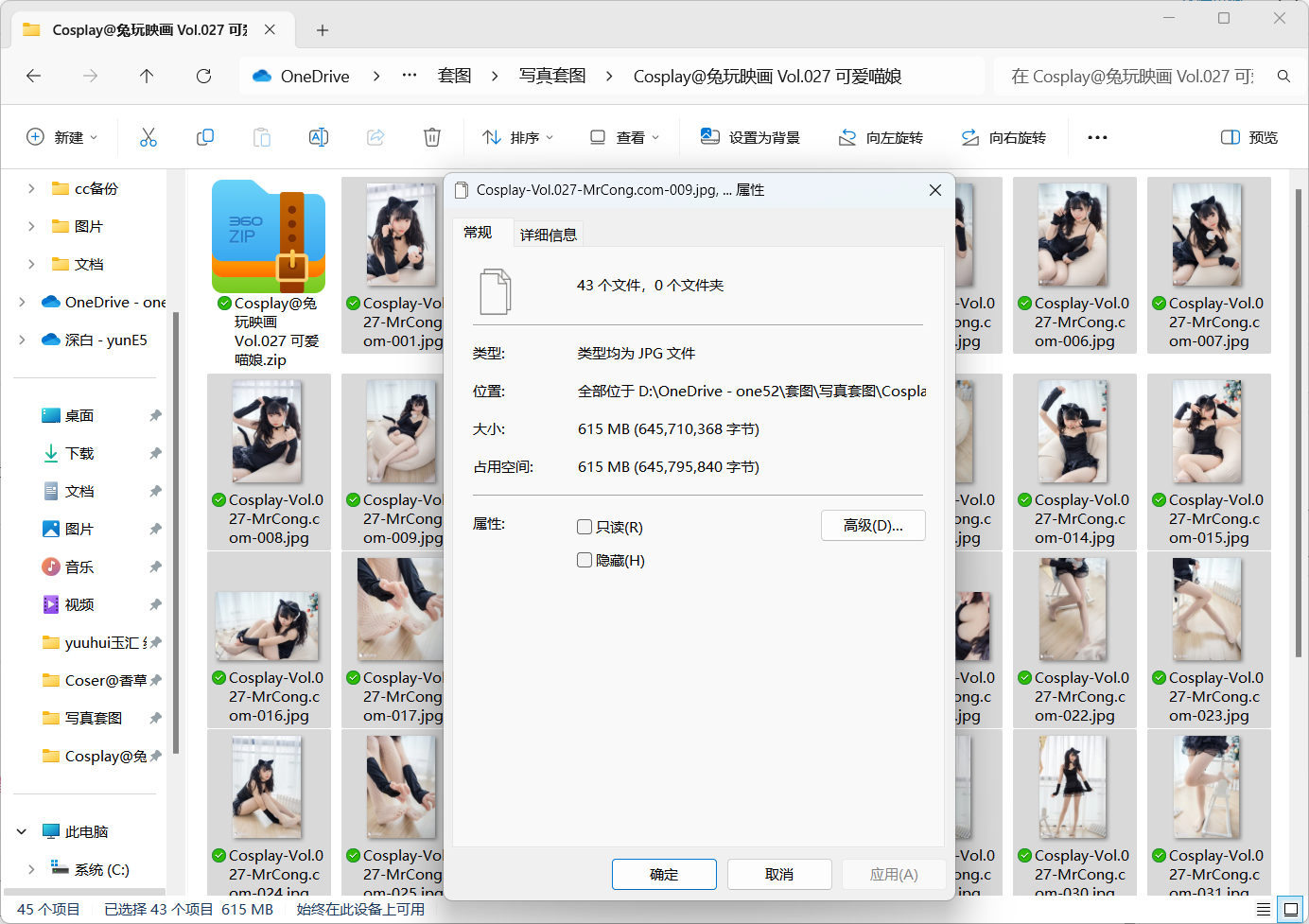Screen dimensions: 1309x924
Task: Open the 排序 sort dropdown
Action: [x=516, y=137]
